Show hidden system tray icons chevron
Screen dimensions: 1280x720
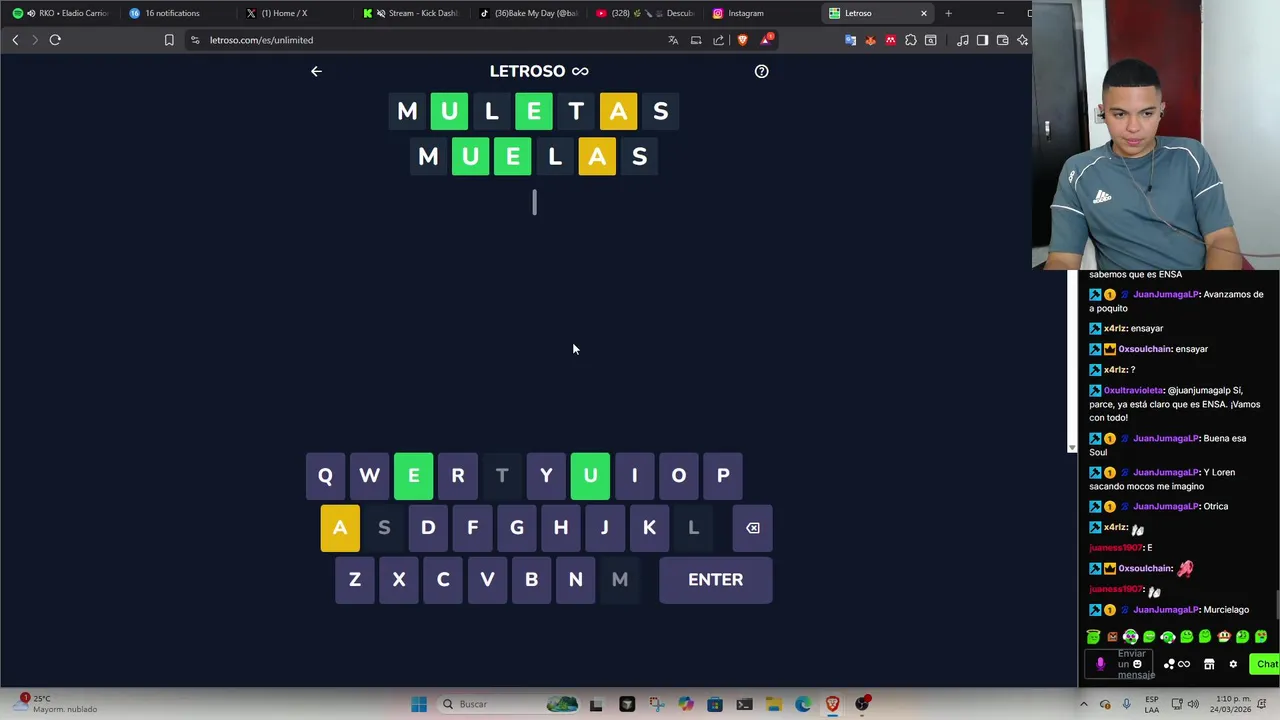(1083, 704)
